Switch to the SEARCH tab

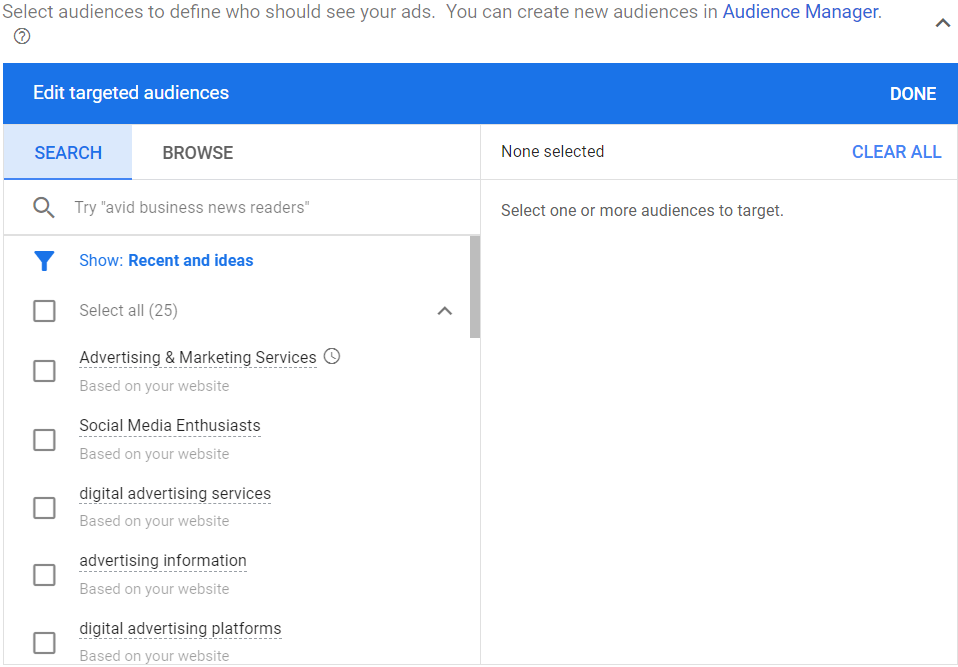pyautogui.click(x=67, y=152)
